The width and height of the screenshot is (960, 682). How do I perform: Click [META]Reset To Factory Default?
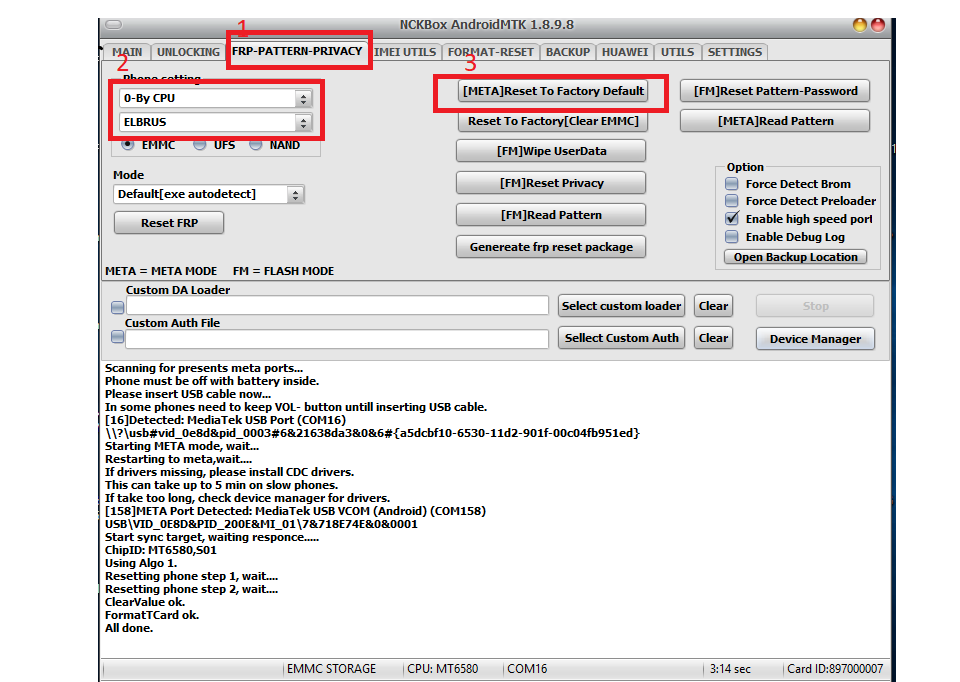(553, 91)
